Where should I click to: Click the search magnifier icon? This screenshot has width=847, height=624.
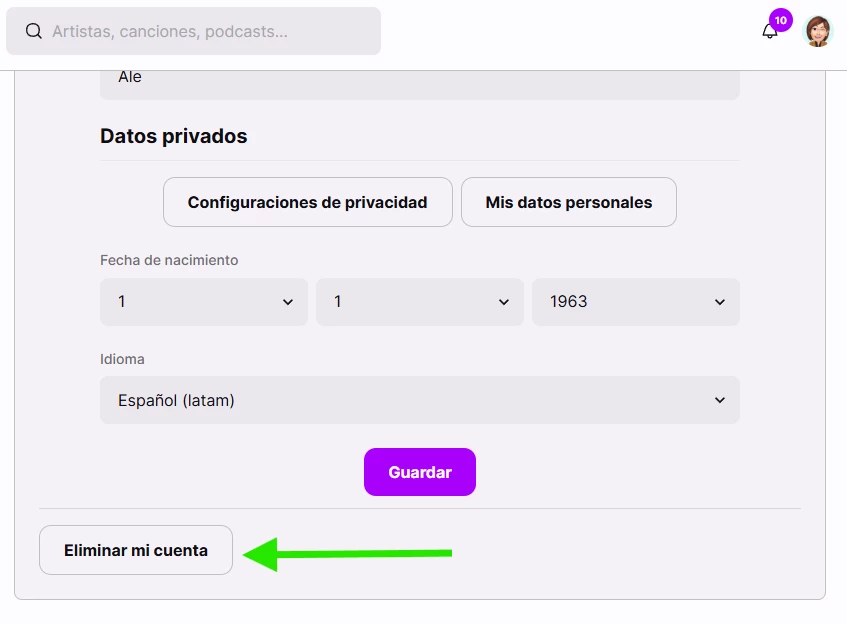pos(33,31)
